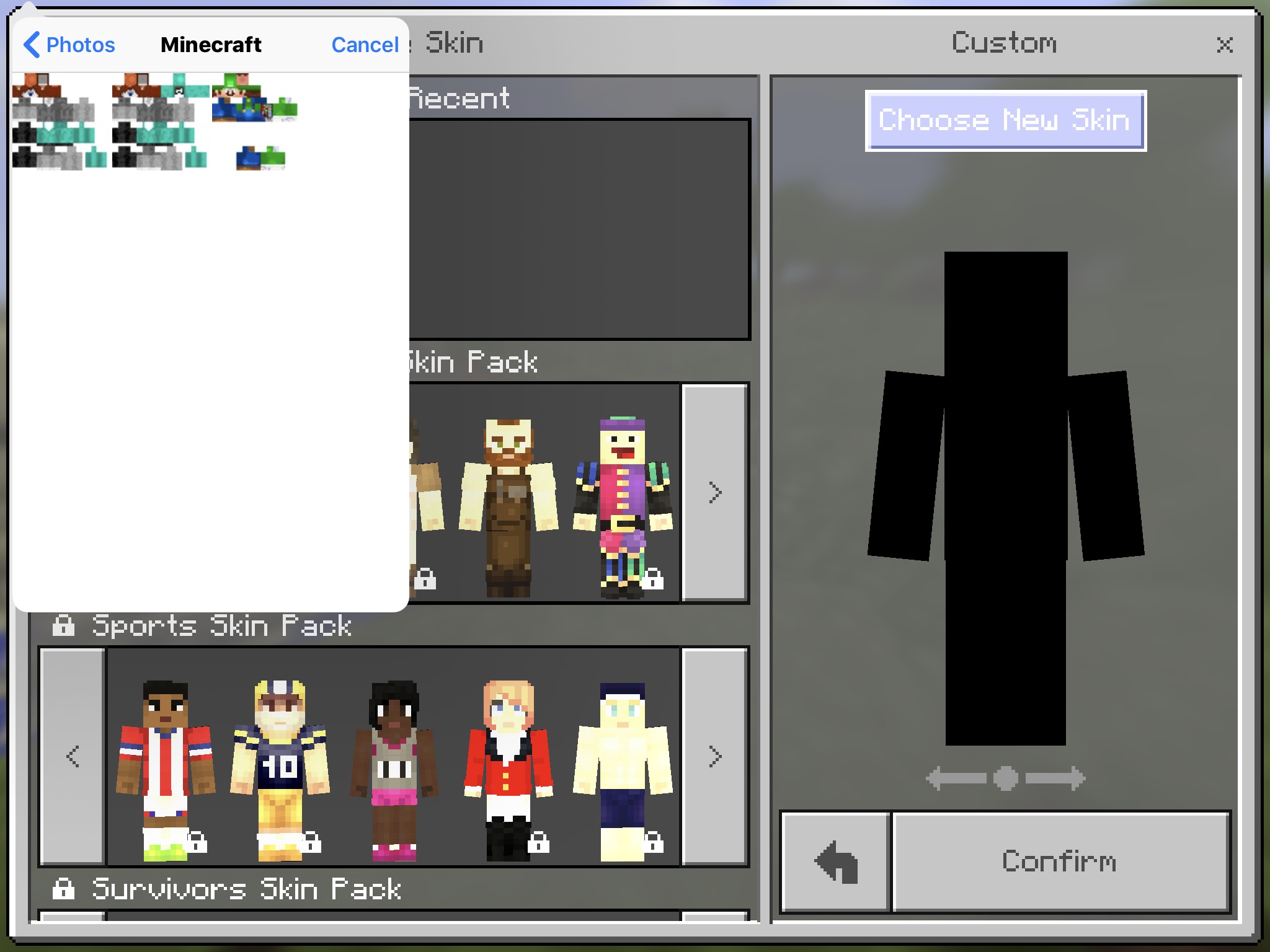
Task: Select the second skin image with cyan hat
Action: [160, 121]
